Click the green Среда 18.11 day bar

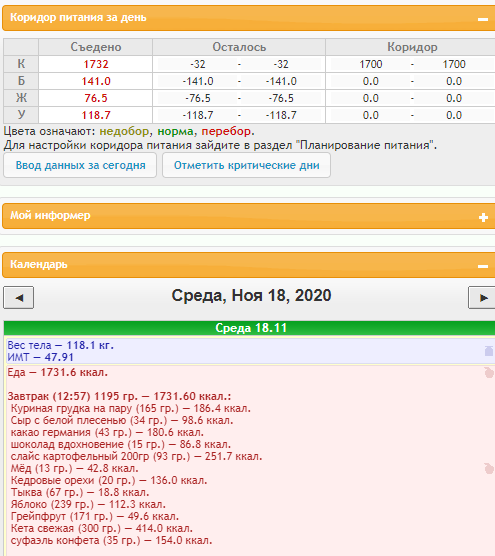[x=249, y=328]
